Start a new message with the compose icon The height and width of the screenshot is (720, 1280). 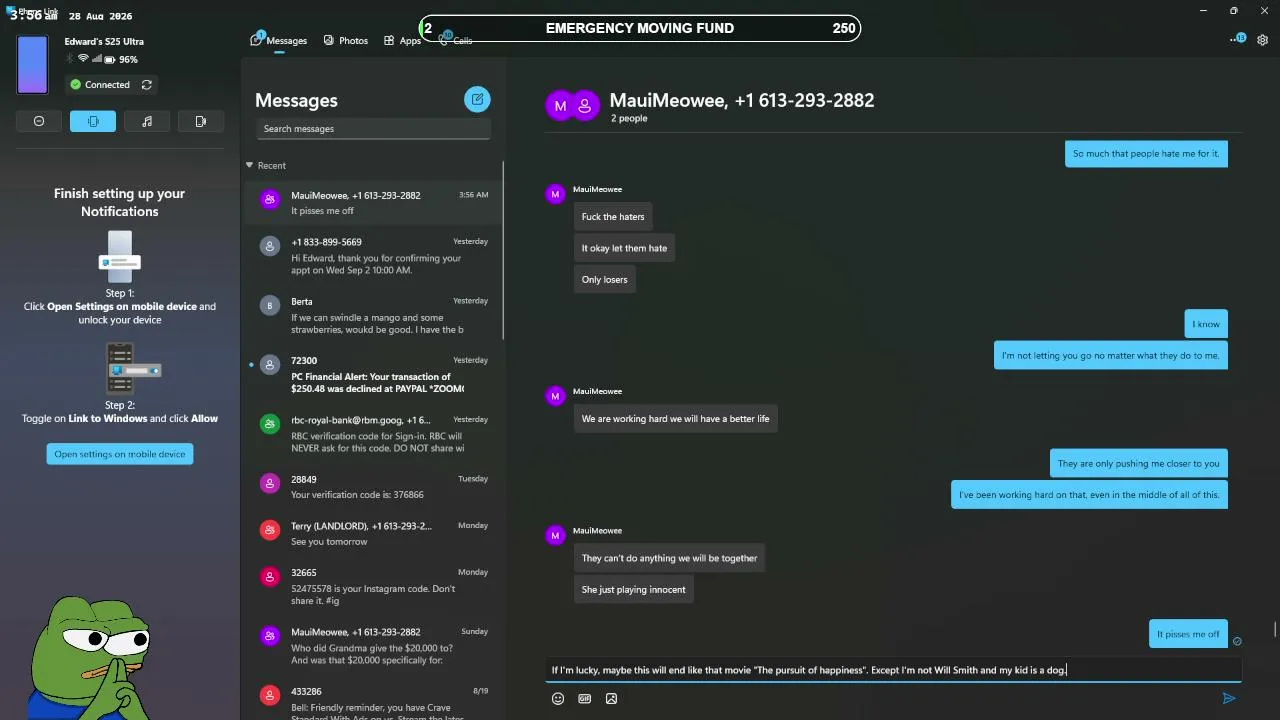point(477,99)
